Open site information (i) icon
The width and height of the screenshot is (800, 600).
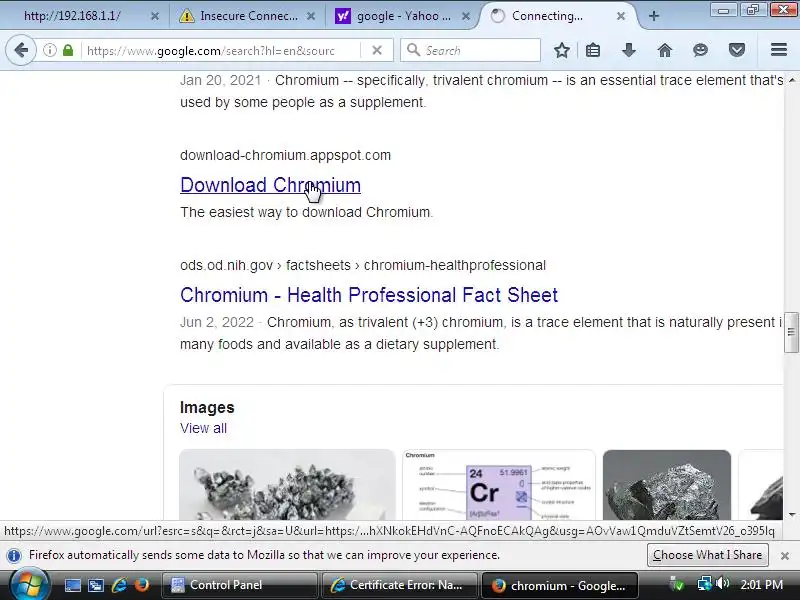coord(49,50)
